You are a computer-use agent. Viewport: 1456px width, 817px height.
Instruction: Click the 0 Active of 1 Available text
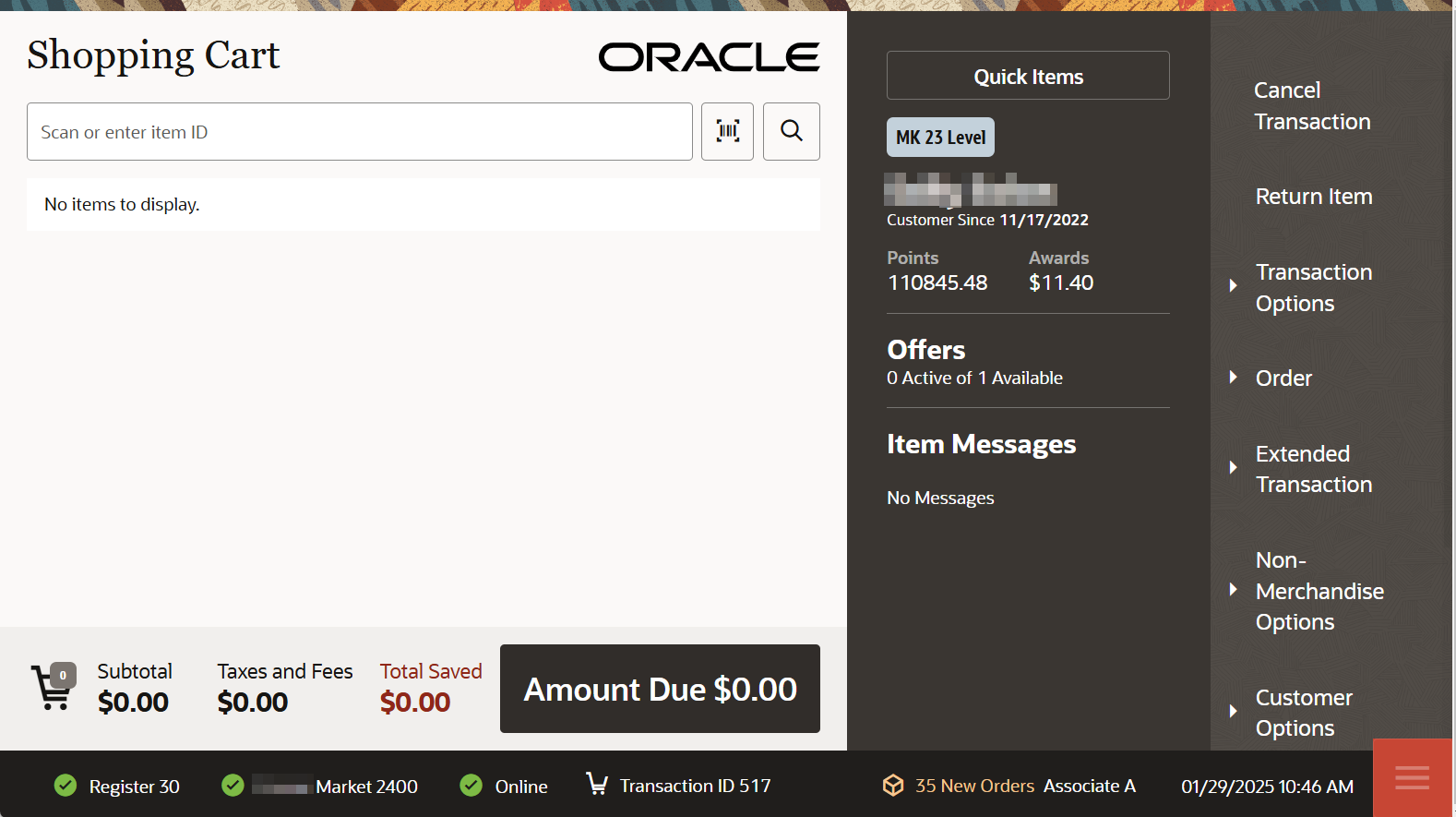click(974, 378)
